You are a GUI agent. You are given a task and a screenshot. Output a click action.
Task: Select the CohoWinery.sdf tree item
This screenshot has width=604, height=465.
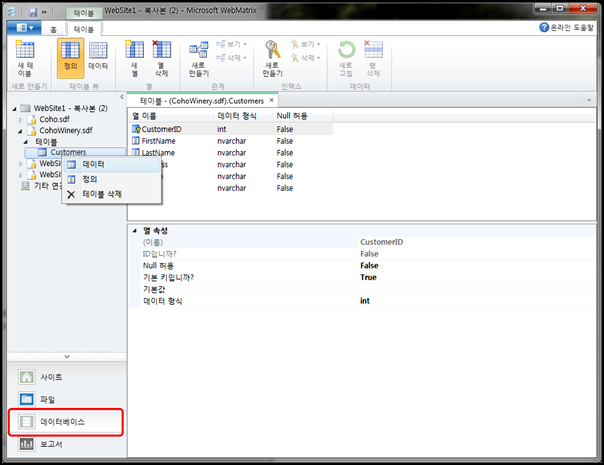[x=65, y=131]
